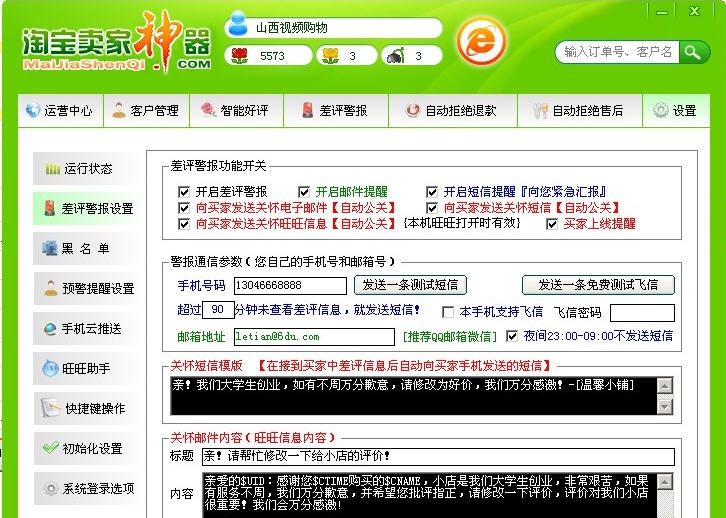
Task: Toggle 向买家发送关怀电子邮件 checkbox
Action: 184,208
